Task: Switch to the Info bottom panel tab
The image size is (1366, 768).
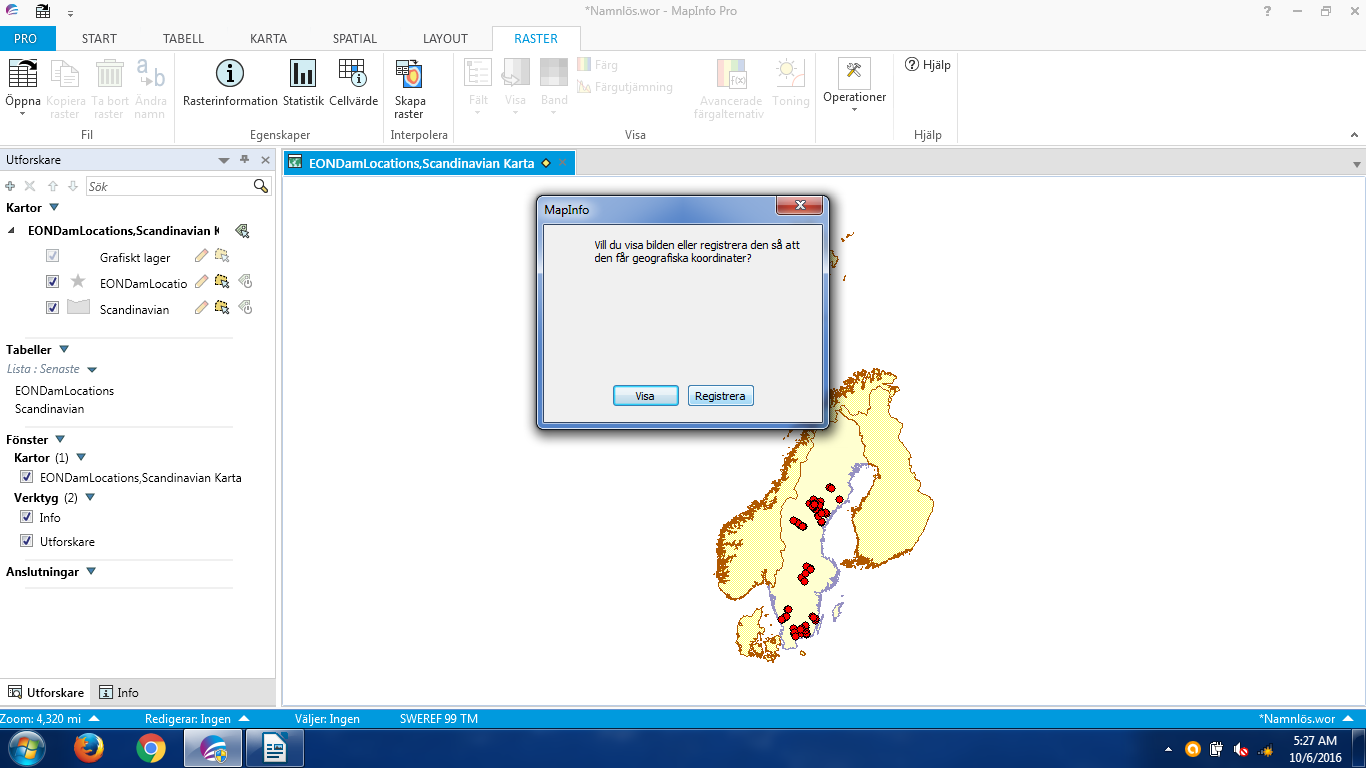Action: (x=119, y=692)
